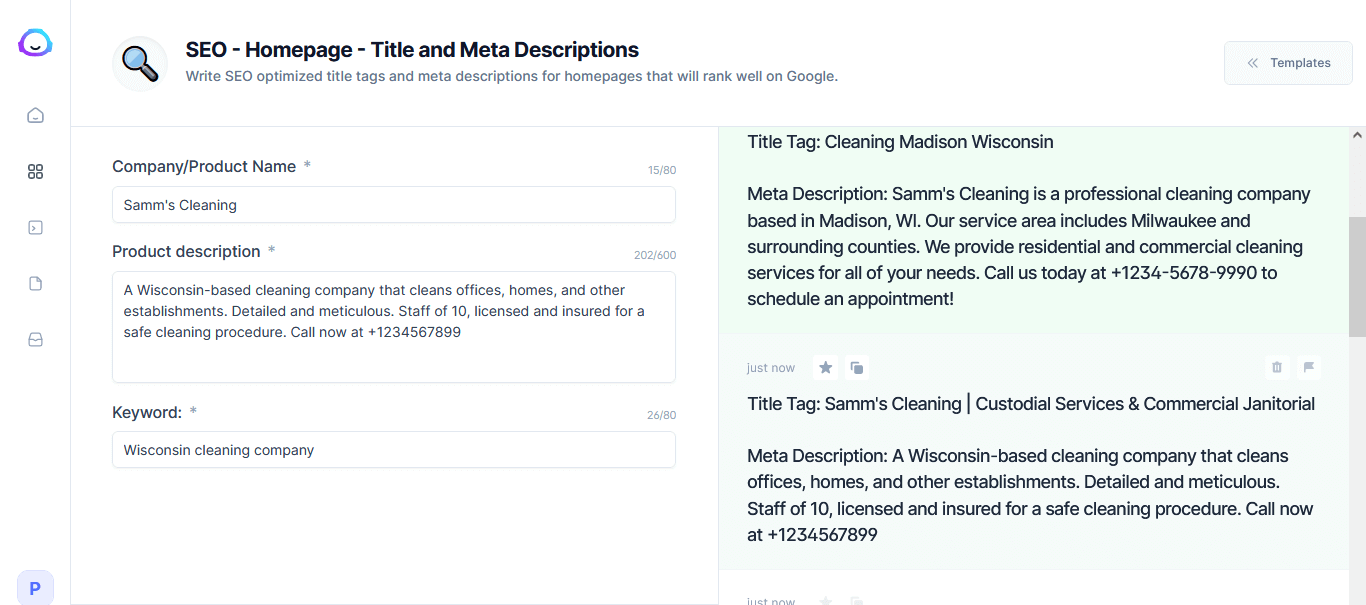
Task: Click the purple app logo at top left
Action: 34,43
